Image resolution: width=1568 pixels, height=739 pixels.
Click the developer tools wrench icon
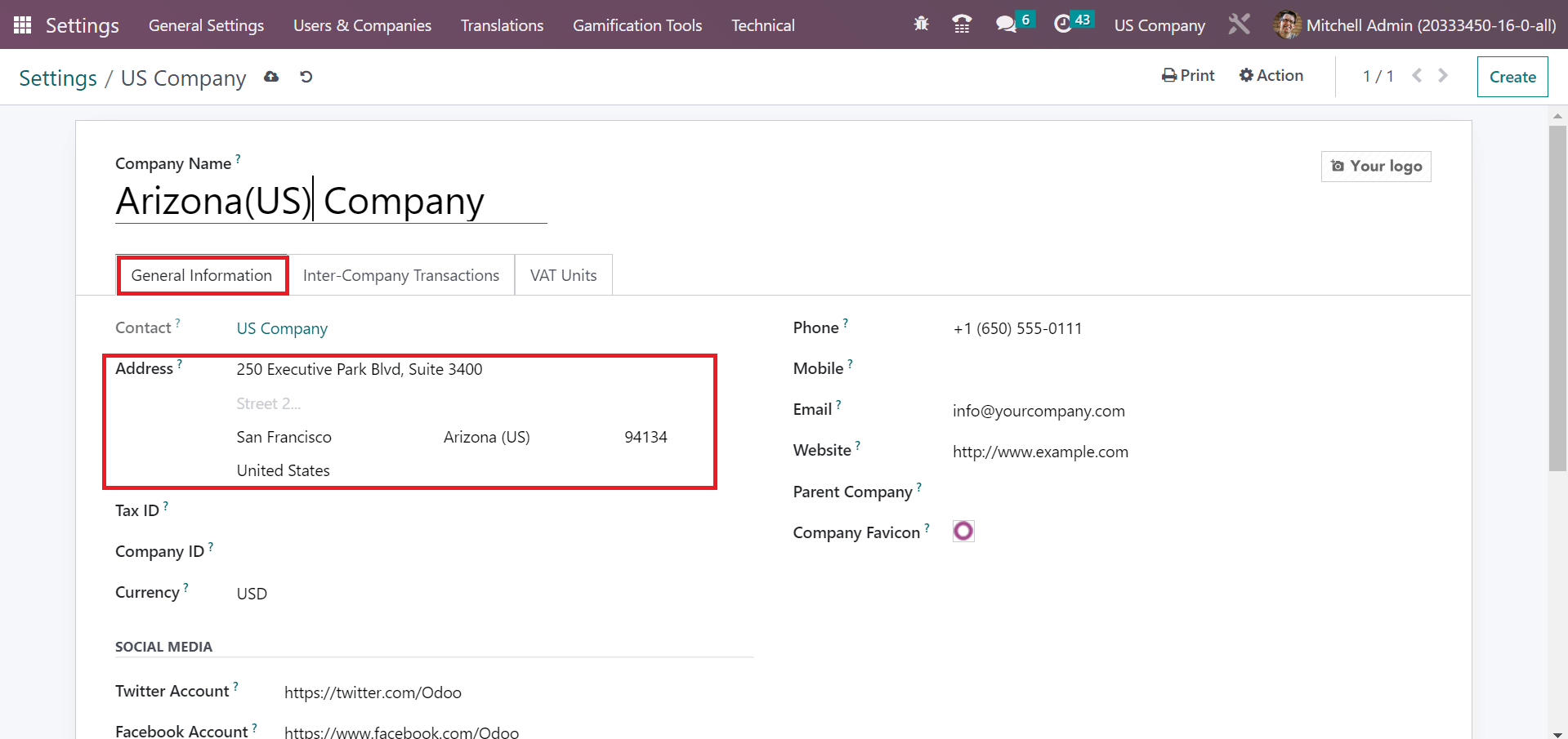[x=1239, y=24]
